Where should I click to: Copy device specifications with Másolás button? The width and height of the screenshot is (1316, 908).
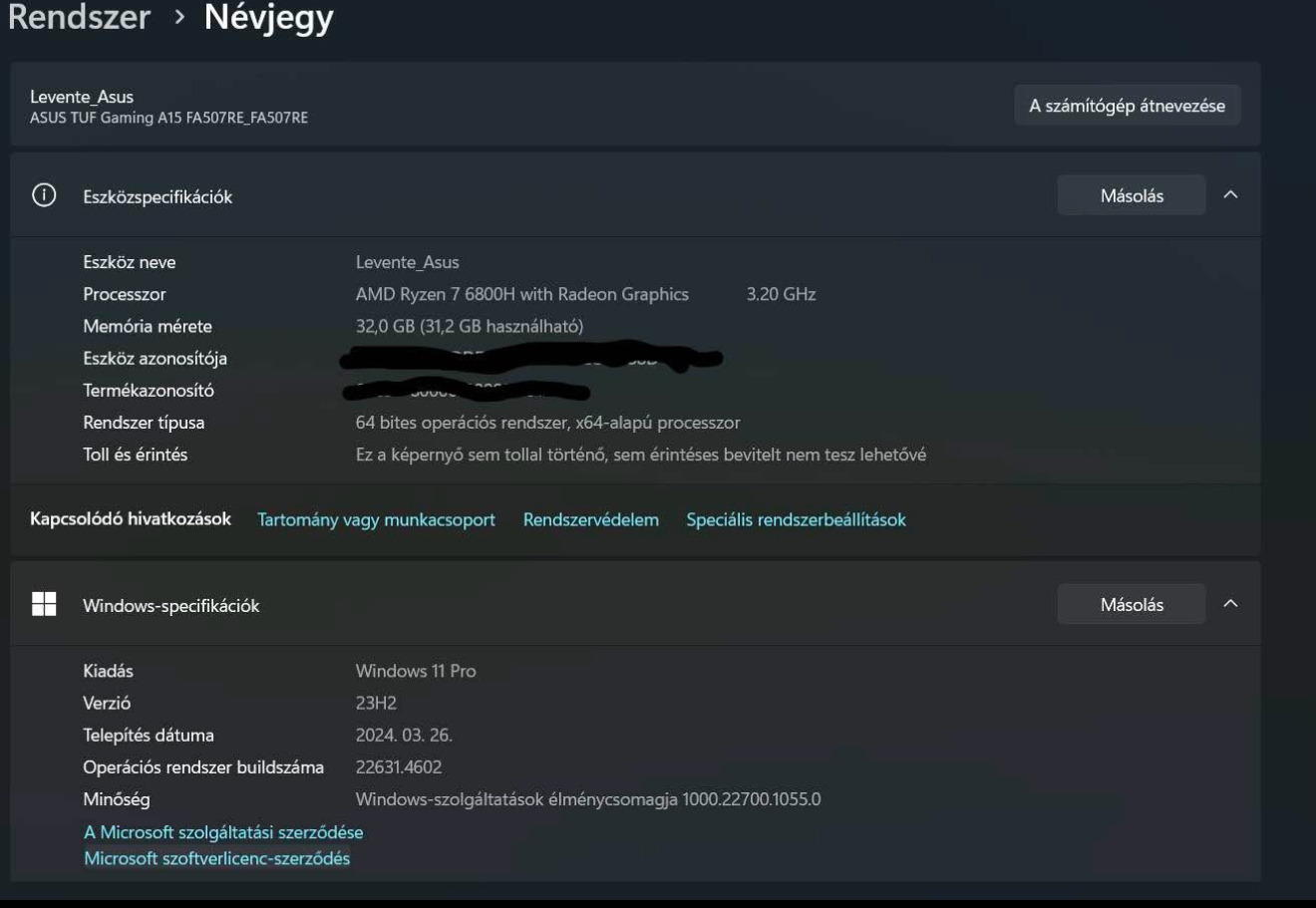click(1132, 195)
